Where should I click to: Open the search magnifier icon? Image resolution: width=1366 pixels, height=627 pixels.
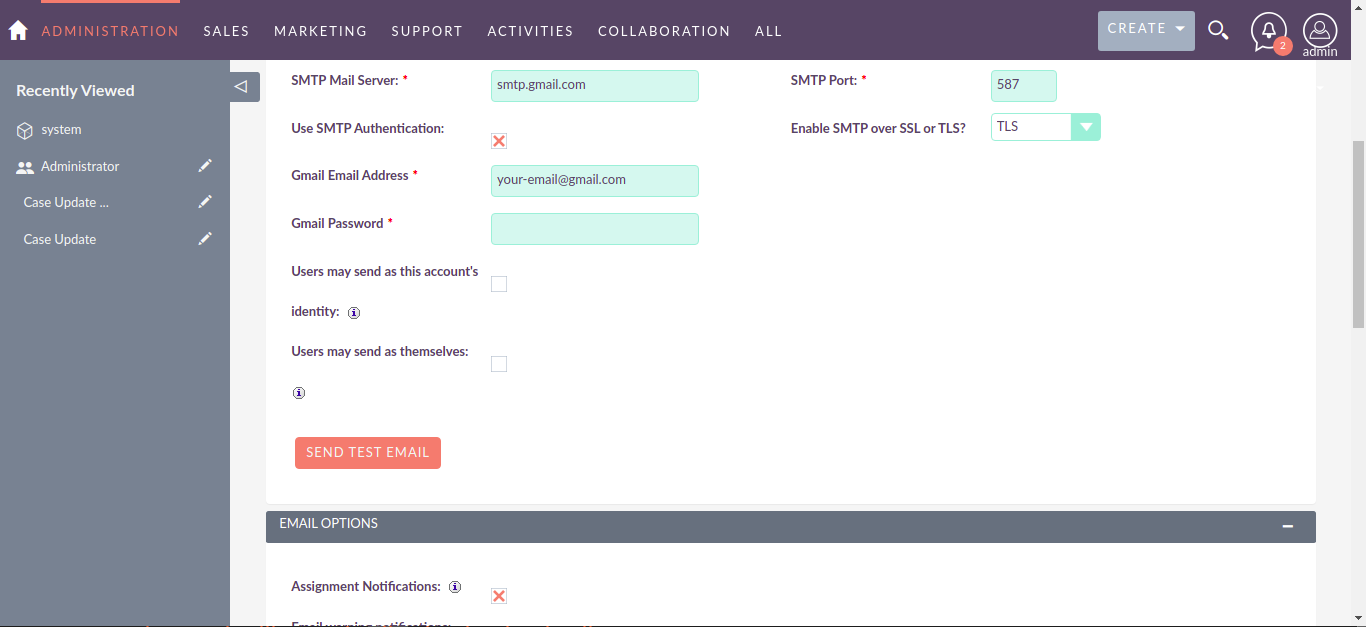coord(1218,30)
